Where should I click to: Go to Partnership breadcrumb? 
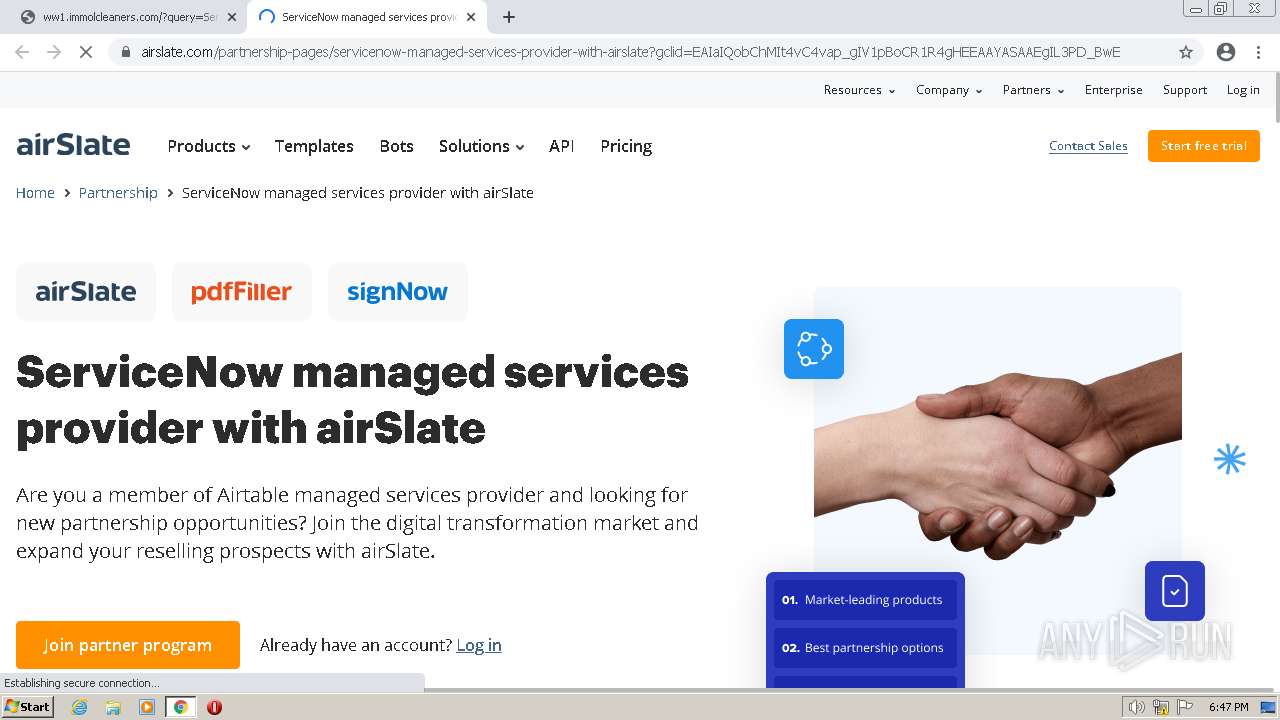click(118, 193)
